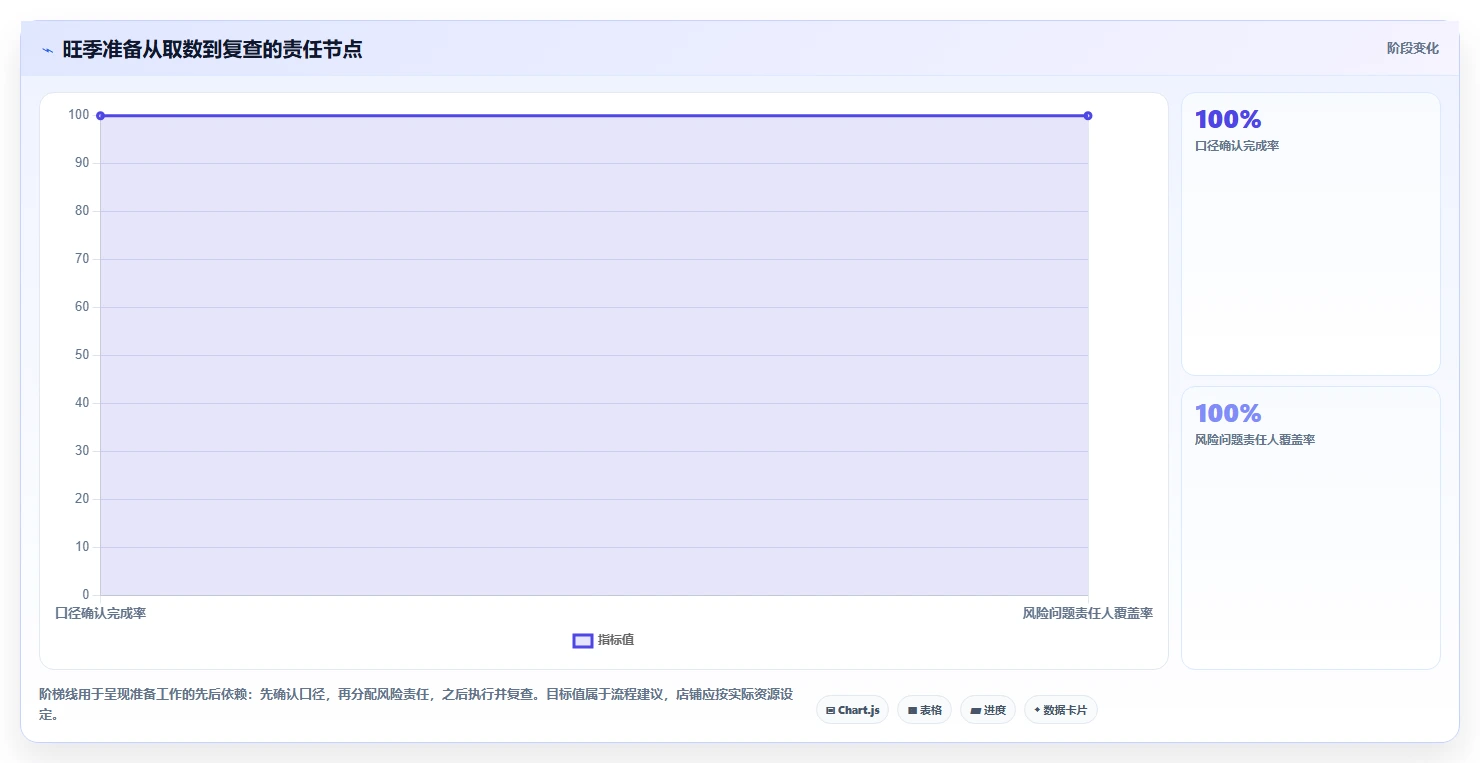Click the 表格 tag
Screen dimensions: 1480x763
click(x=924, y=710)
